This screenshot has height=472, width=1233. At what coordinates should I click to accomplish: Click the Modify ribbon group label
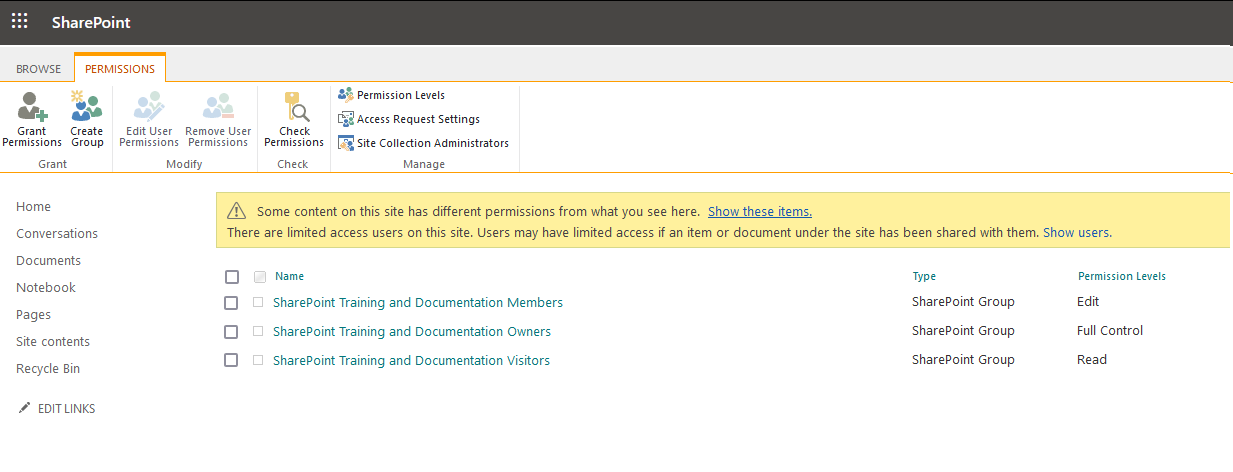tap(184, 164)
